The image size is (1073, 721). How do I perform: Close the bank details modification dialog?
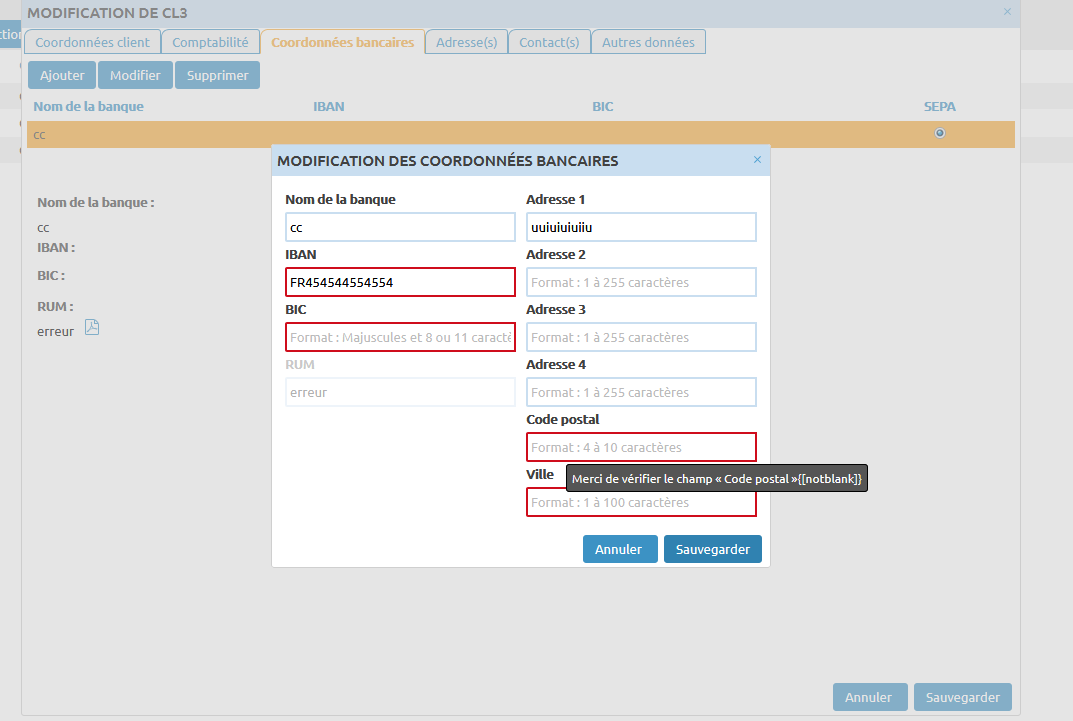coord(757,160)
